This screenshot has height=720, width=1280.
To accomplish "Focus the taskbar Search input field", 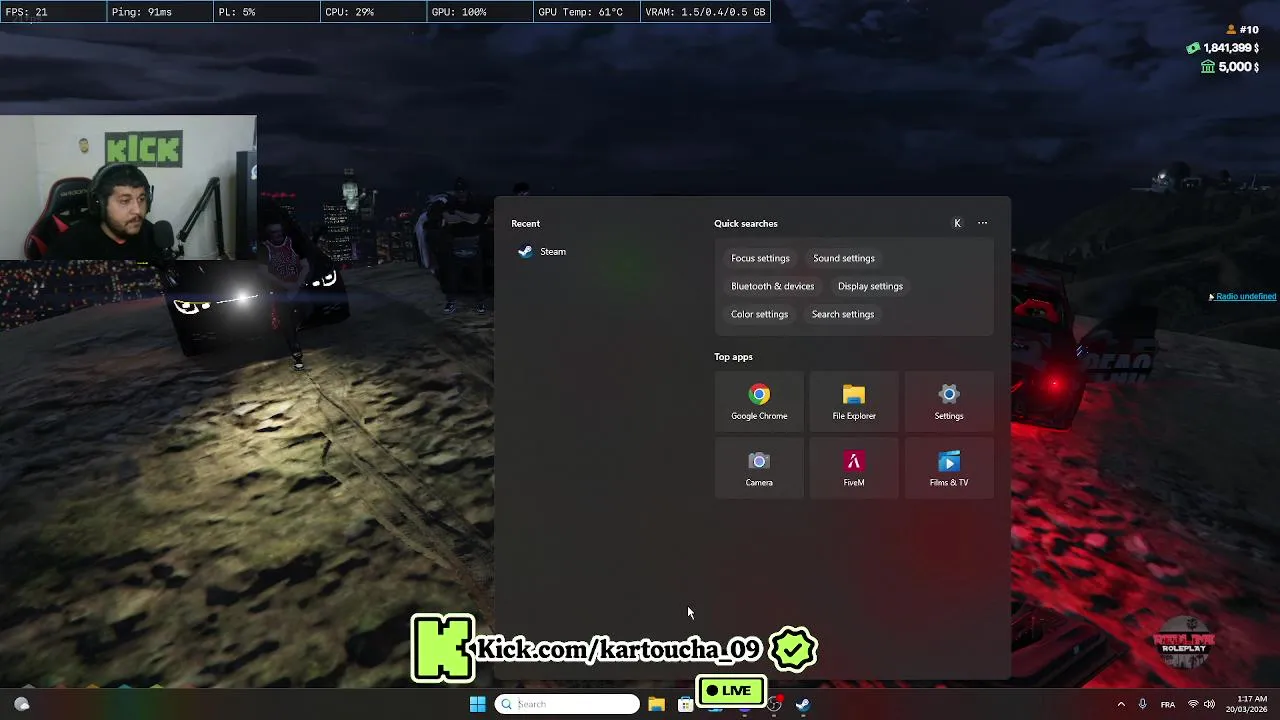I will coord(567,704).
